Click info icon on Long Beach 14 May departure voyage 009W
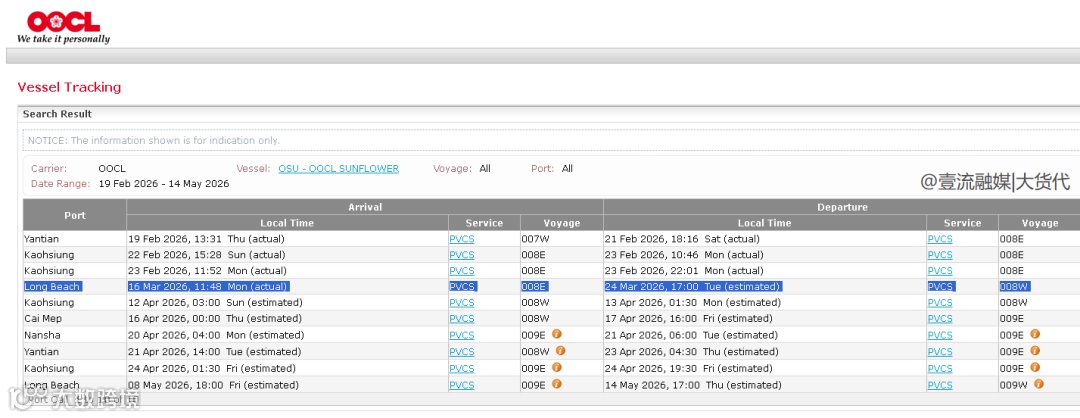This screenshot has height=418, width=1080. click(1039, 384)
